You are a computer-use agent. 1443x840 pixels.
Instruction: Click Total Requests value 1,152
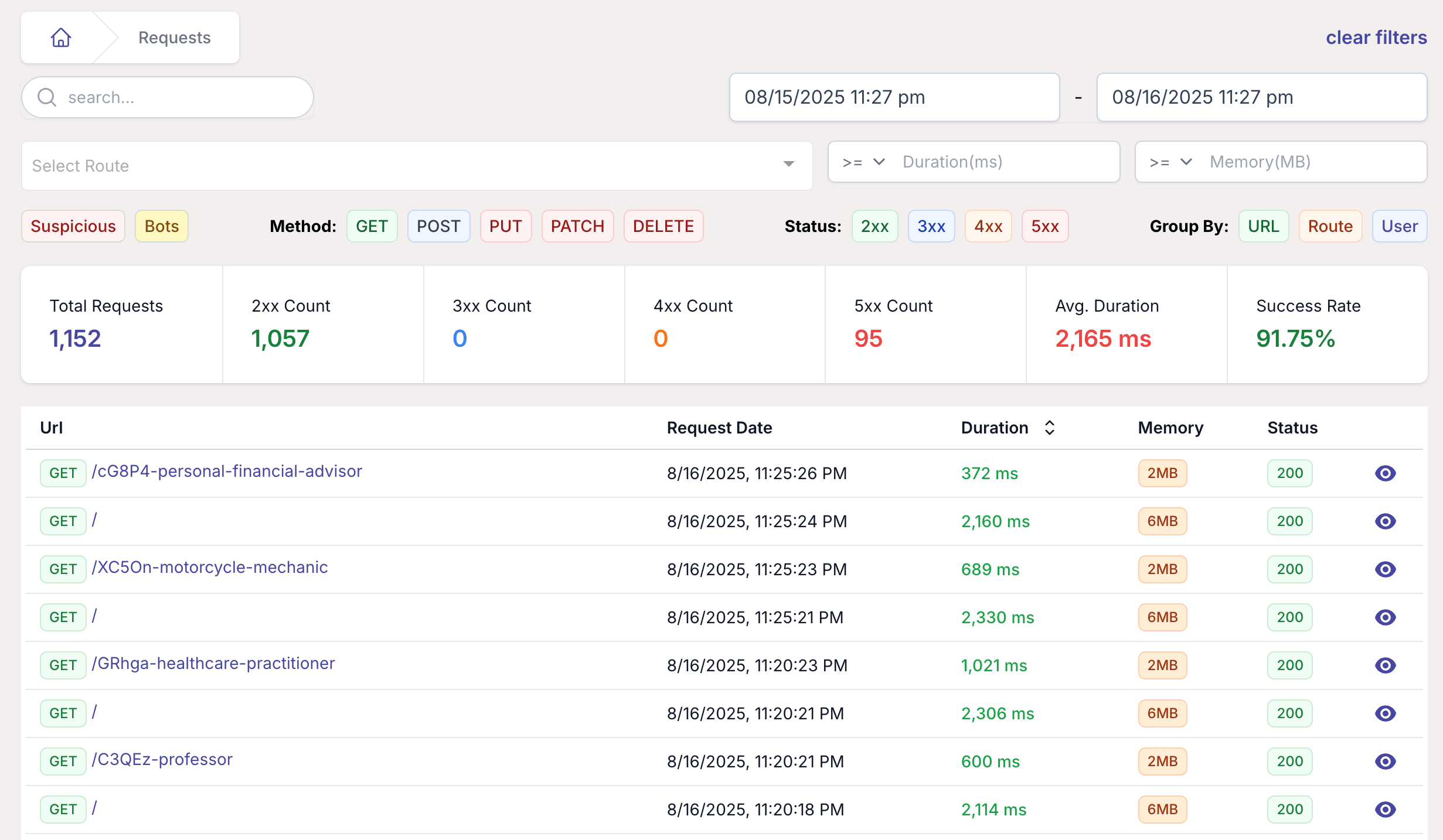pyautogui.click(x=75, y=339)
